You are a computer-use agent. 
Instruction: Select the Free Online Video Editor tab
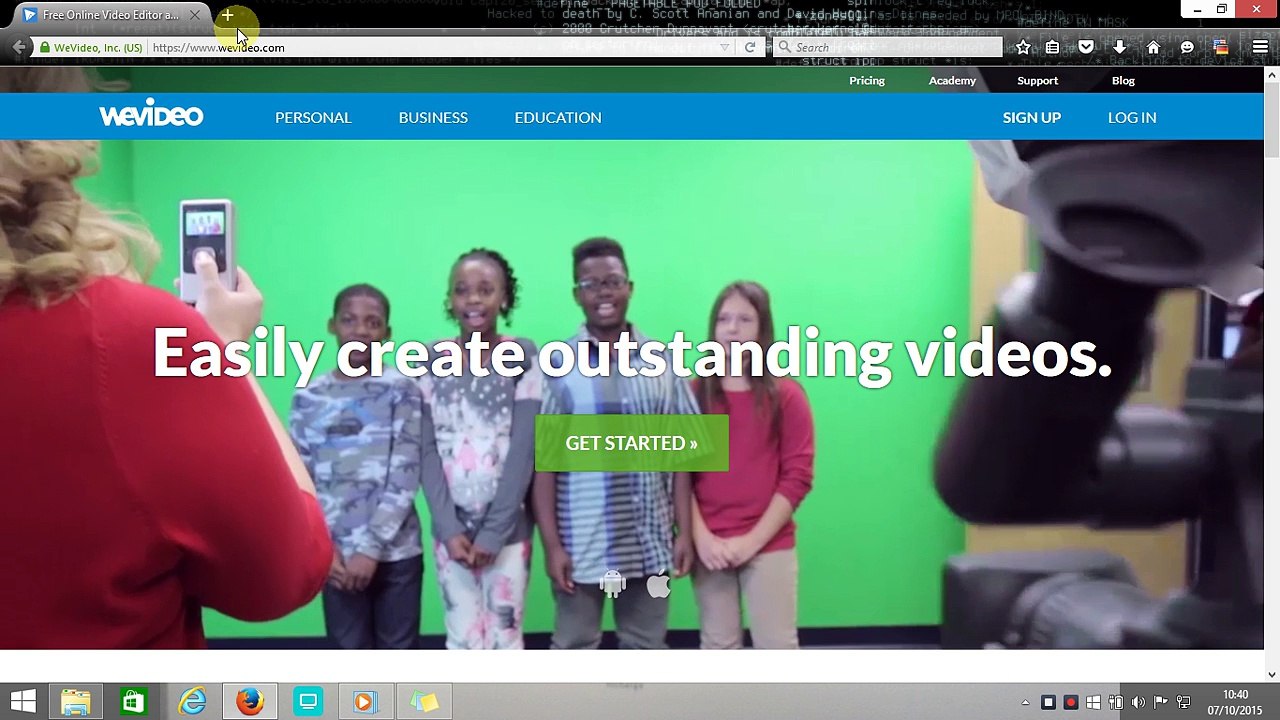point(110,15)
